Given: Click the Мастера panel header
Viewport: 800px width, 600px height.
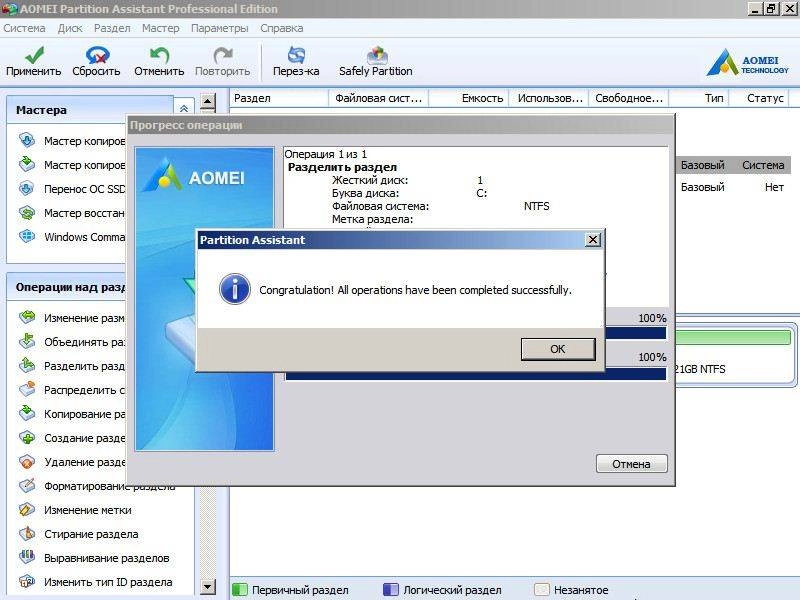Looking at the screenshot, I should coord(90,110).
